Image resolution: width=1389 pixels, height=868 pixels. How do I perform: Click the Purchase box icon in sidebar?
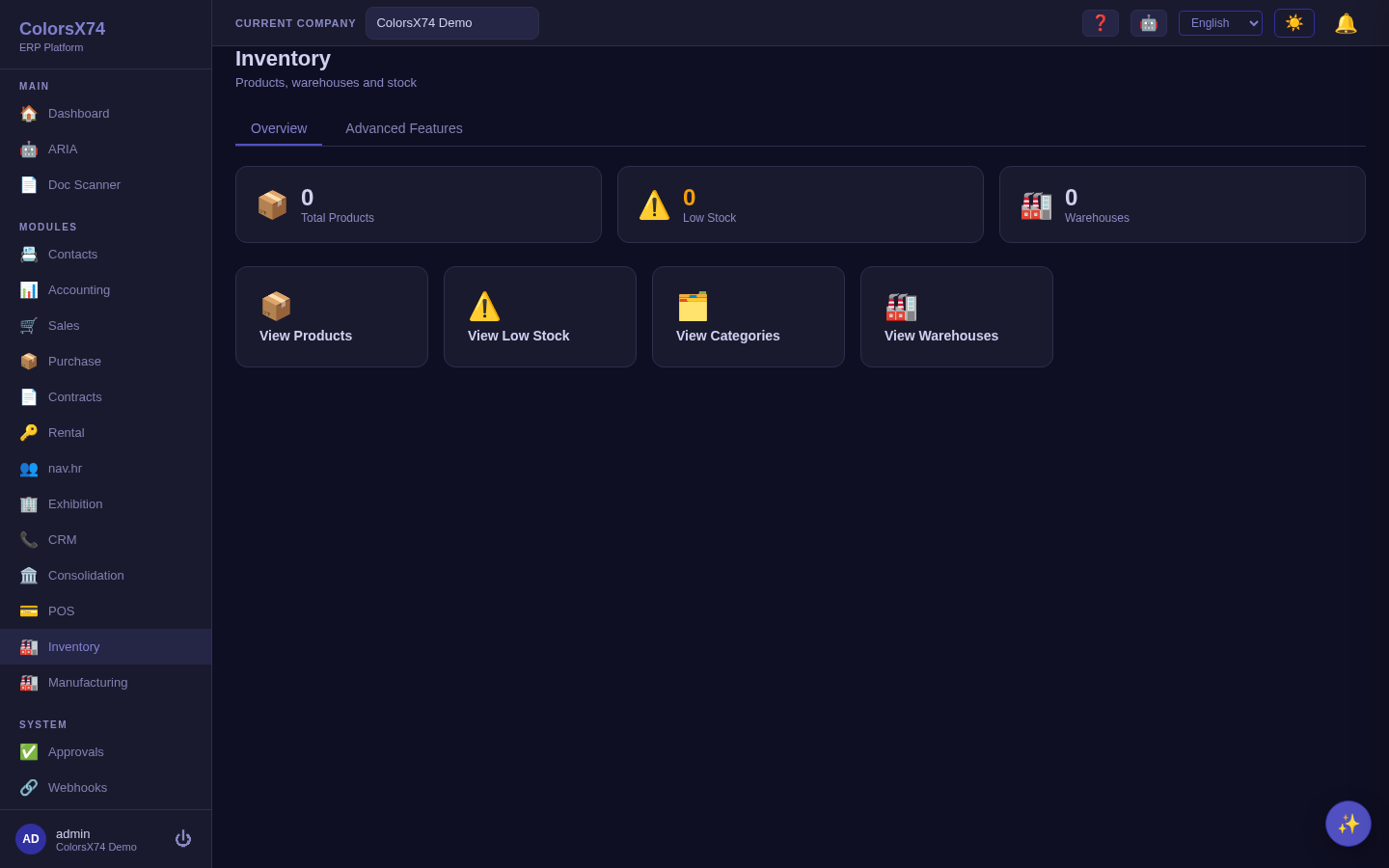pyautogui.click(x=29, y=362)
